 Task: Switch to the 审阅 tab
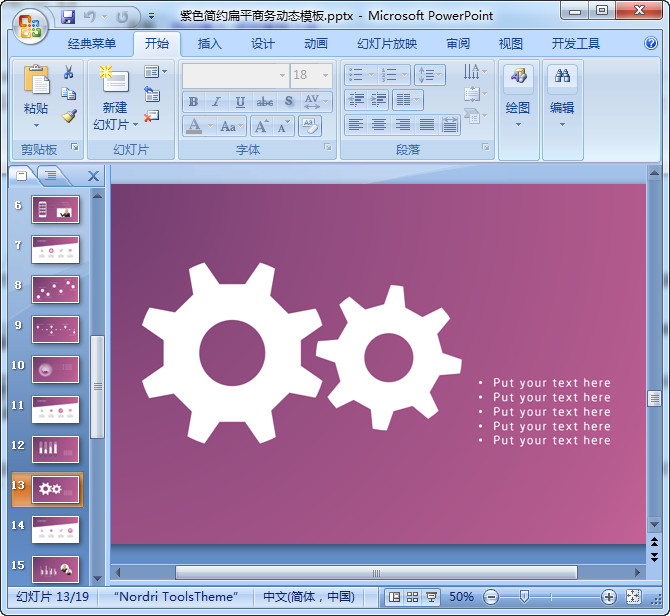[458, 44]
